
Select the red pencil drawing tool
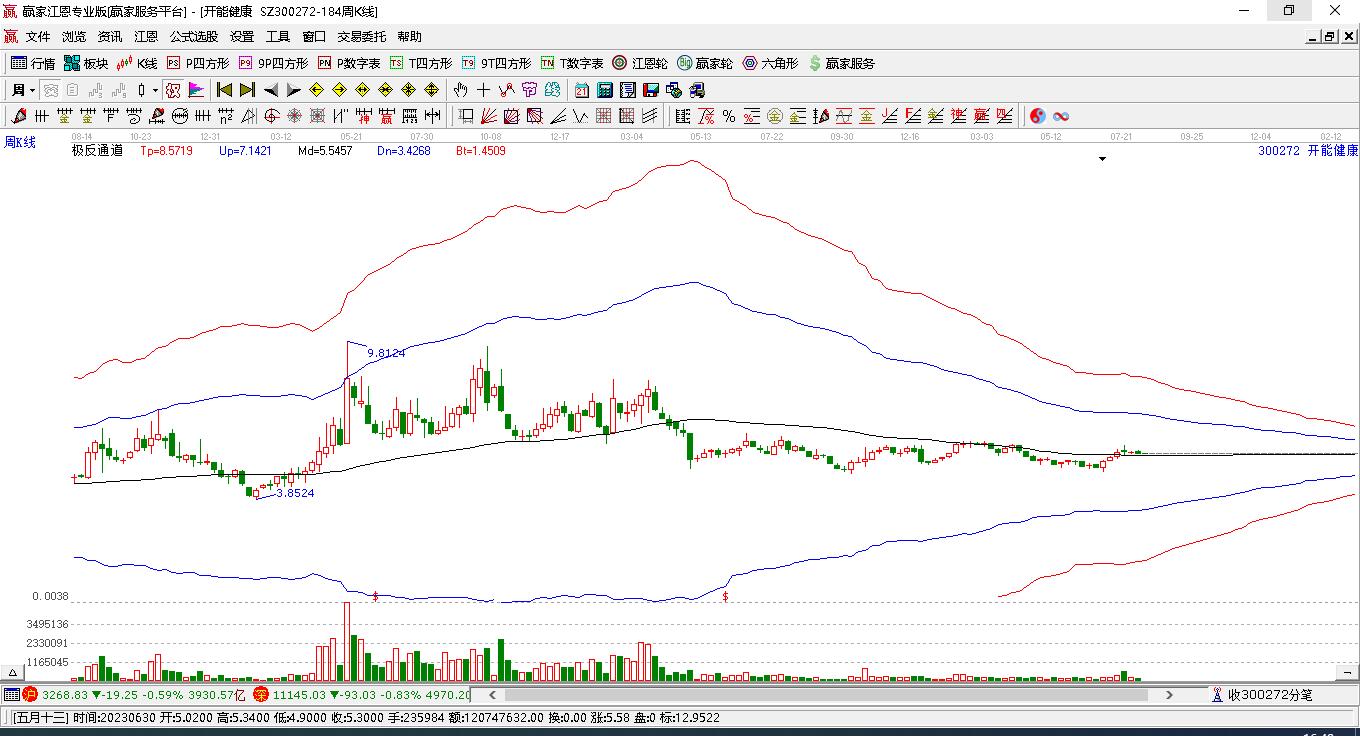pyautogui.click(x=19, y=116)
